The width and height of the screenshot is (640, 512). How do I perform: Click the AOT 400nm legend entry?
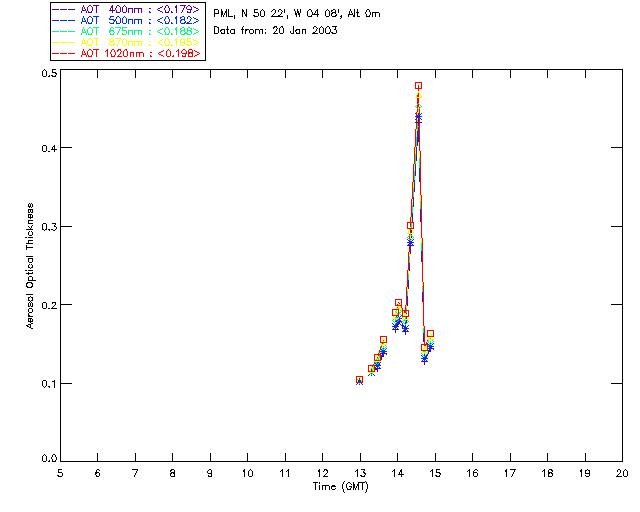click(127, 9)
